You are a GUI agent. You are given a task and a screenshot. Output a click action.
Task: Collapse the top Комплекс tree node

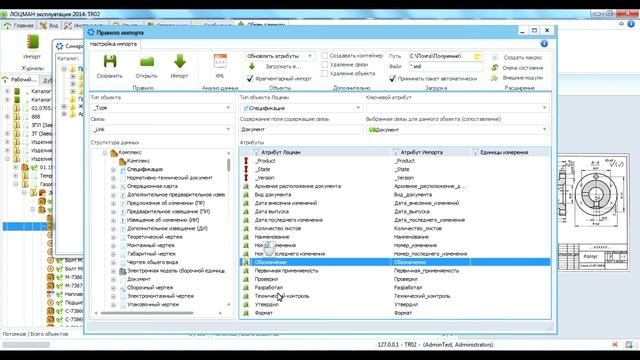[105, 153]
